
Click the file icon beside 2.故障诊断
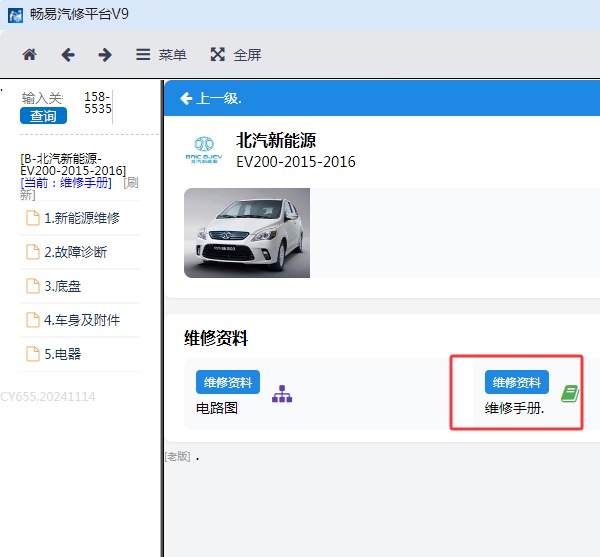(33, 252)
